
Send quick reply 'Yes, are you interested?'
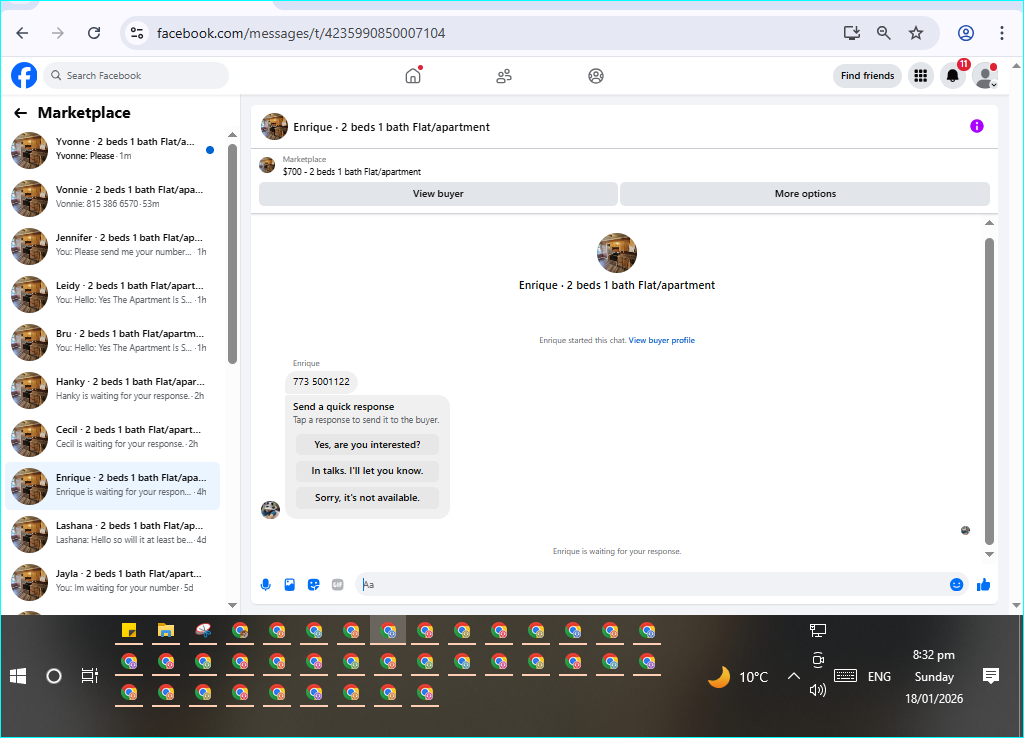pos(367,445)
